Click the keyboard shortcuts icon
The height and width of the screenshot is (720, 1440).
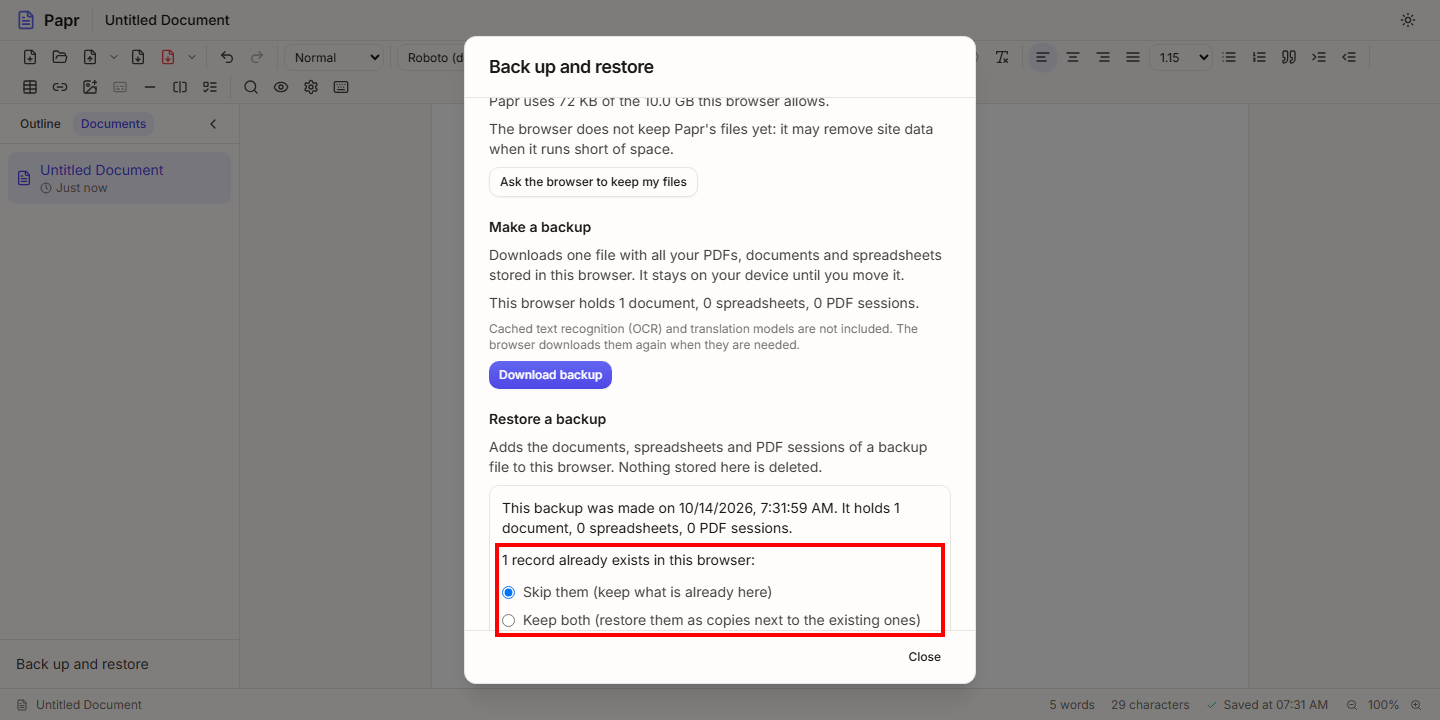341,87
